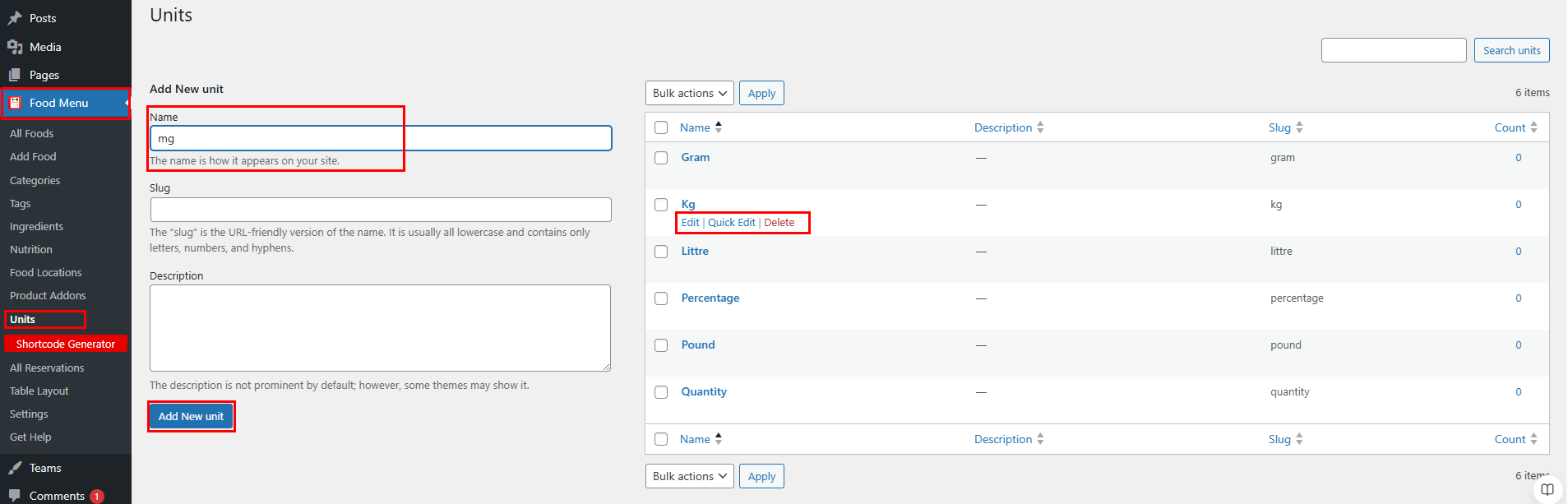Click the open-book icon button
The height and width of the screenshot is (504, 1568).
coord(1547,489)
